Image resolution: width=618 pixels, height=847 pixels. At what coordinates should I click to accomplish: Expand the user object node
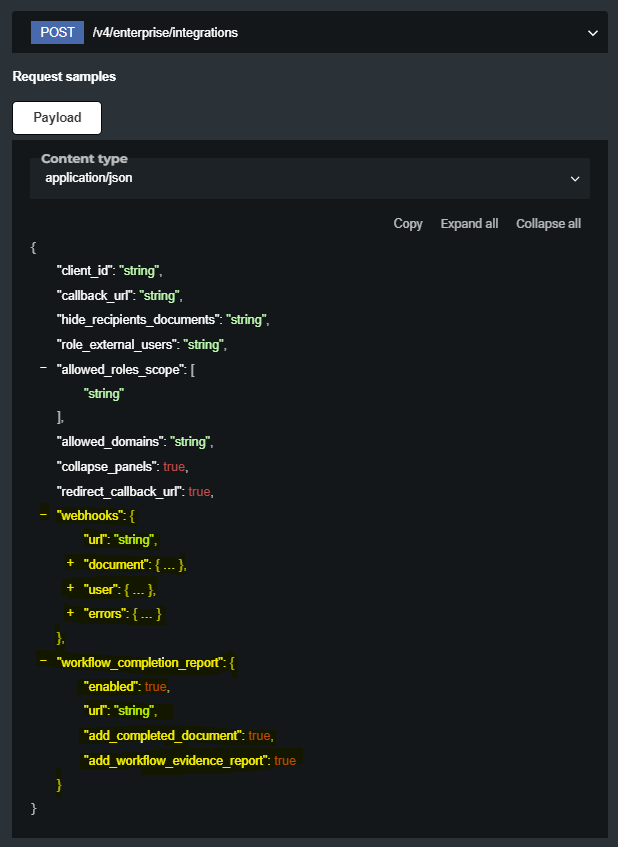pyautogui.click(x=71, y=588)
